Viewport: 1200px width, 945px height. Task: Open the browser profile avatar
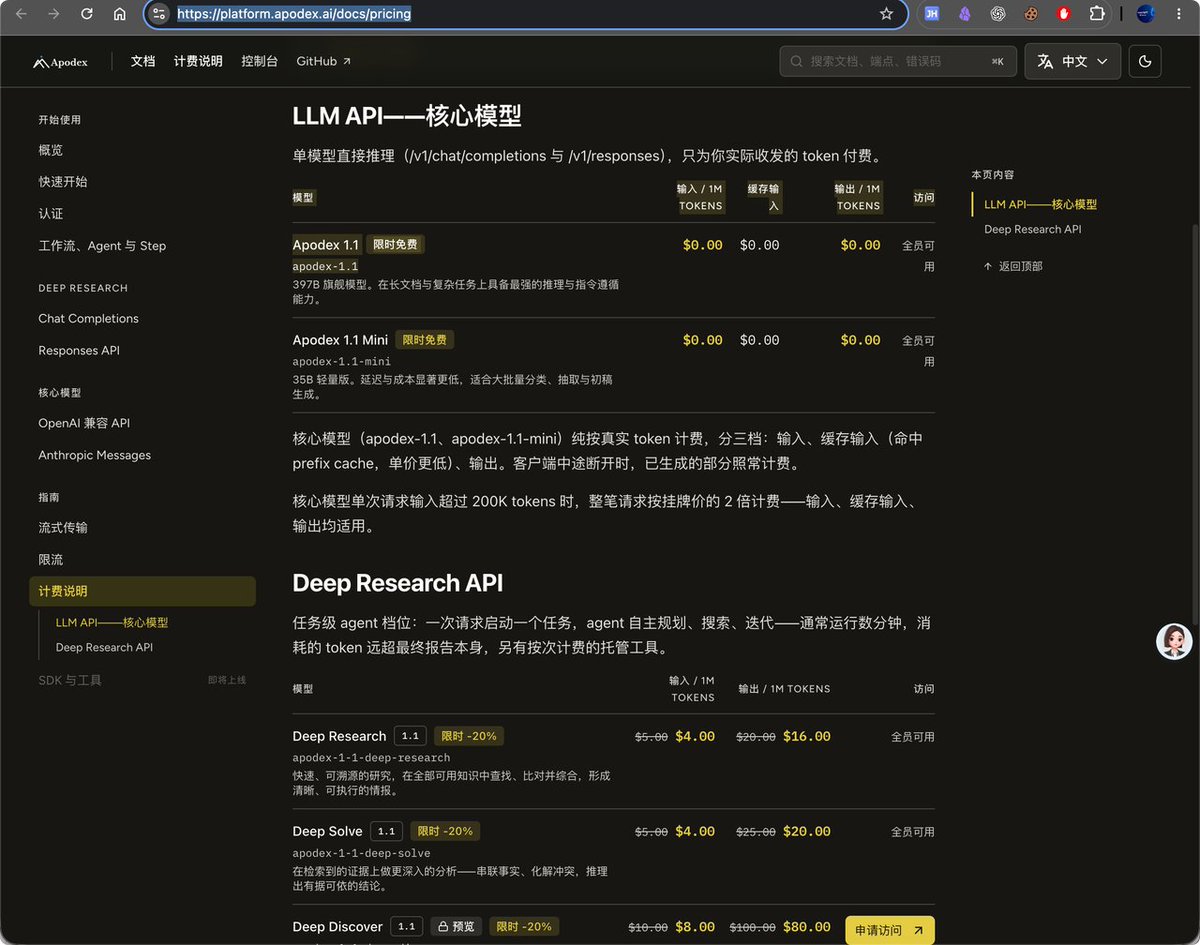click(1146, 14)
